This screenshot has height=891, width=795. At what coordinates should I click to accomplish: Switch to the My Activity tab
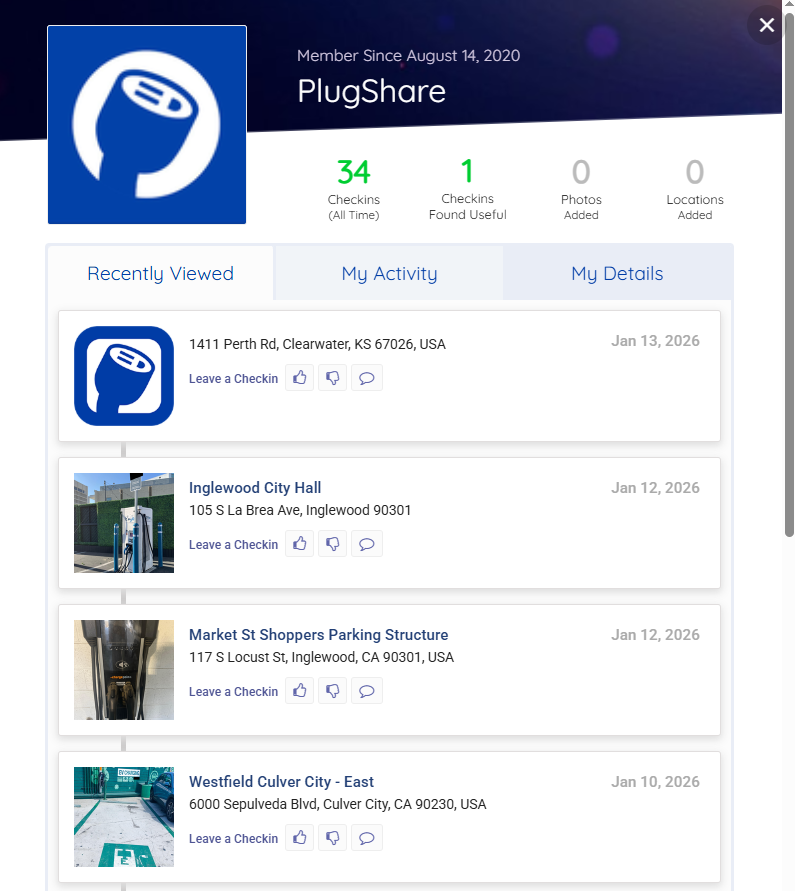(389, 274)
